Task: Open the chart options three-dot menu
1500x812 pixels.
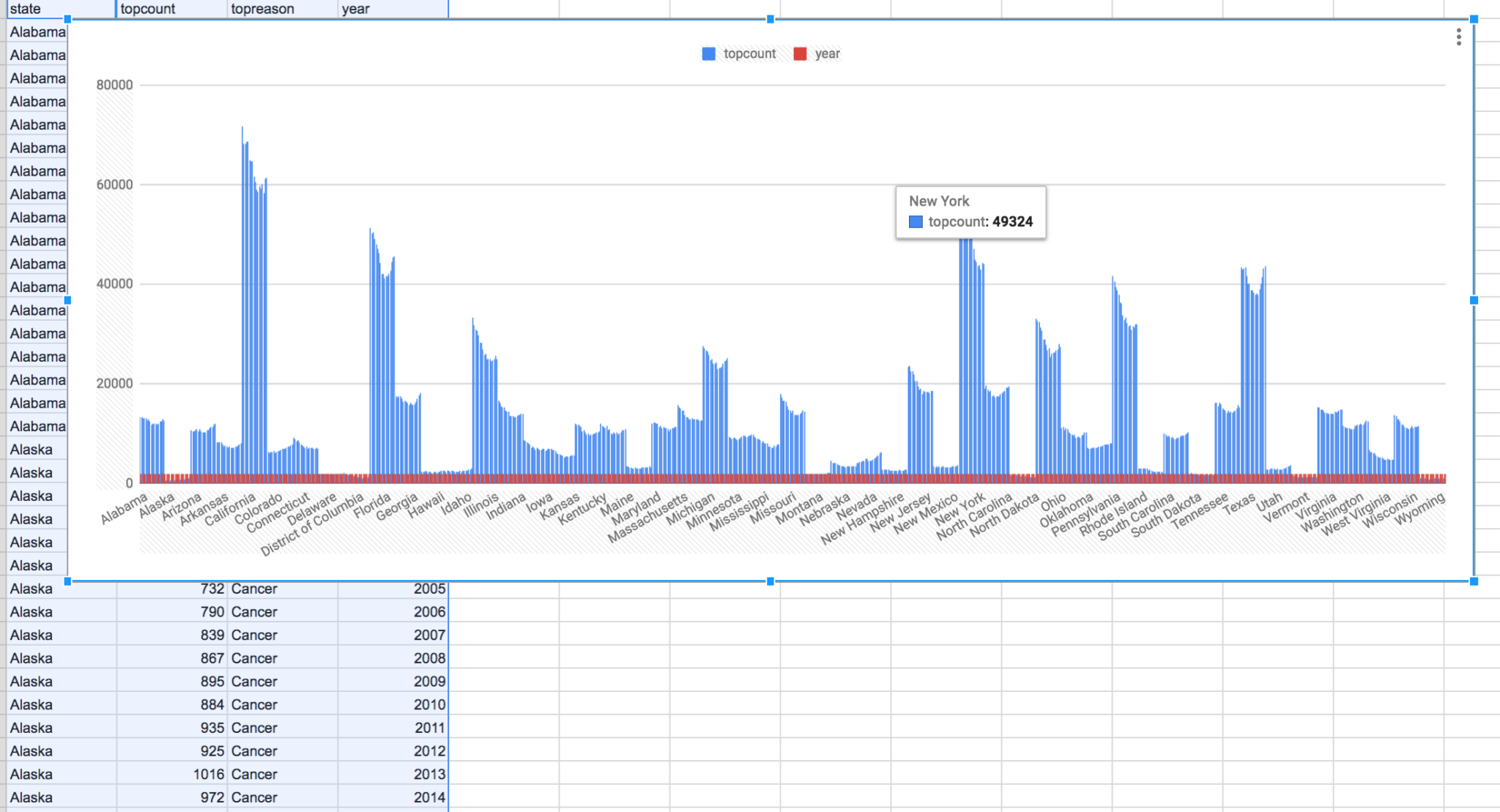Action: click(x=1458, y=38)
